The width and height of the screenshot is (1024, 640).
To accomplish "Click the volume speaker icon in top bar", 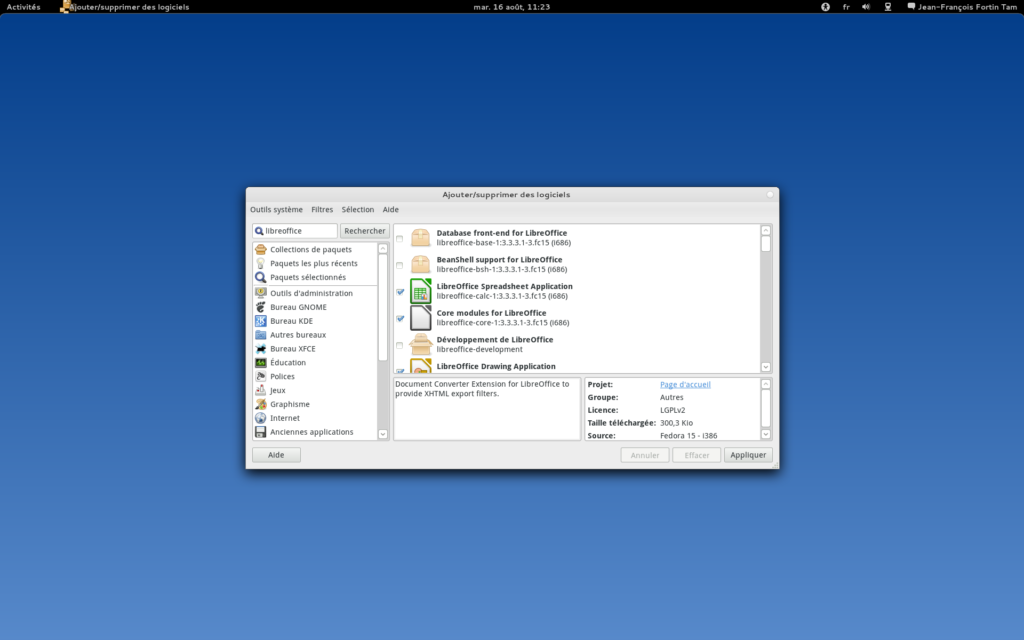I will tap(866, 7).
